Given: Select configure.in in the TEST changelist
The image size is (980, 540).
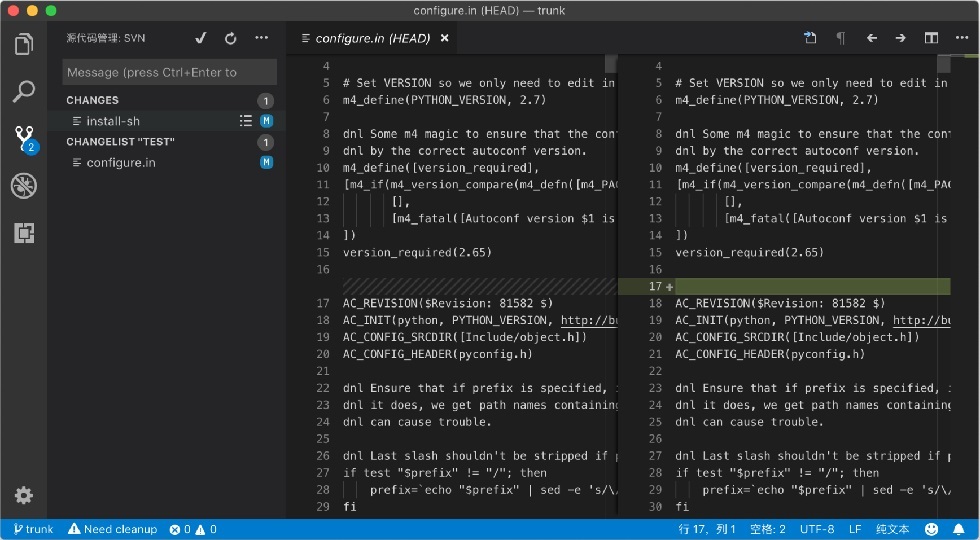Looking at the screenshot, I should click(x=121, y=162).
